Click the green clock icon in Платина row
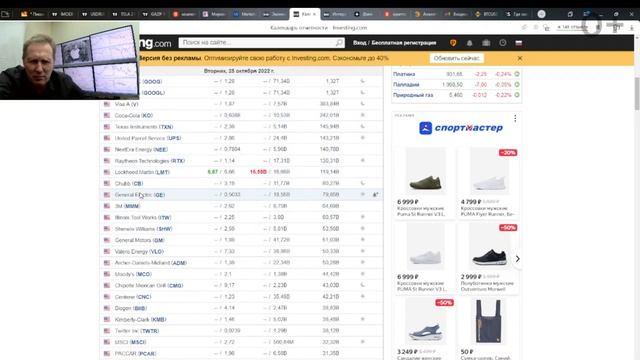This screenshot has height=360, width=640. [x=517, y=74]
